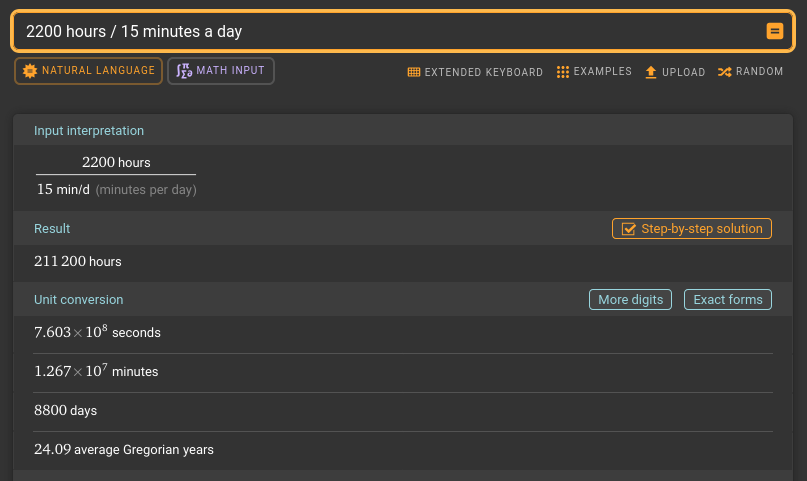Show More digits for unit conversions

click(x=630, y=299)
